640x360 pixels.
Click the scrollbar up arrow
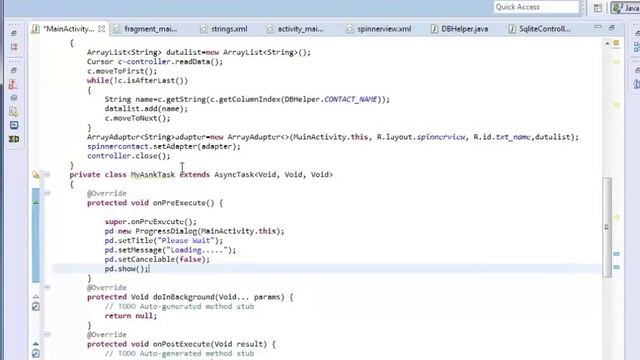pos(607,43)
